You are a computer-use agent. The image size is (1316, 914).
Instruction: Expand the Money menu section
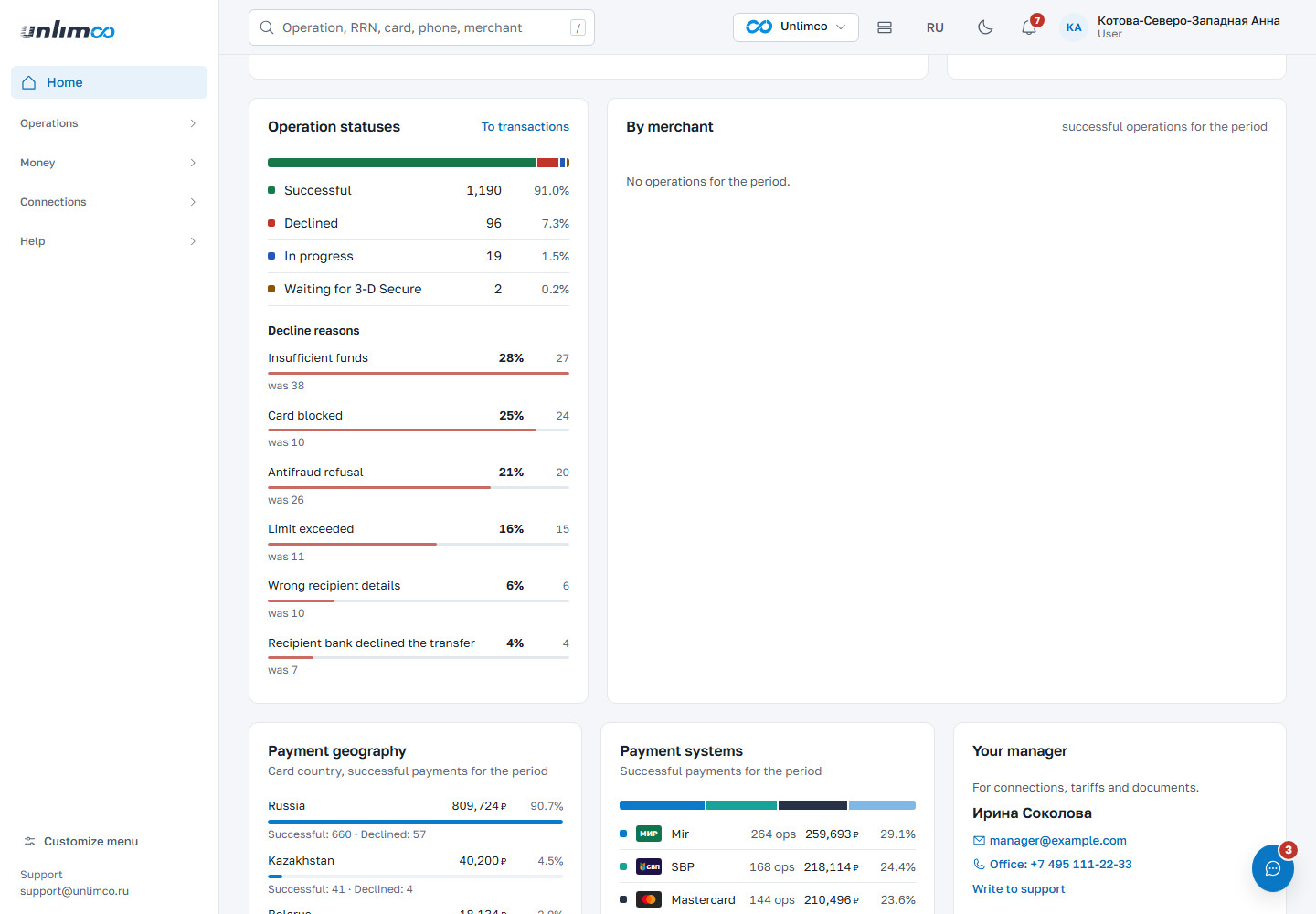click(109, 163)
